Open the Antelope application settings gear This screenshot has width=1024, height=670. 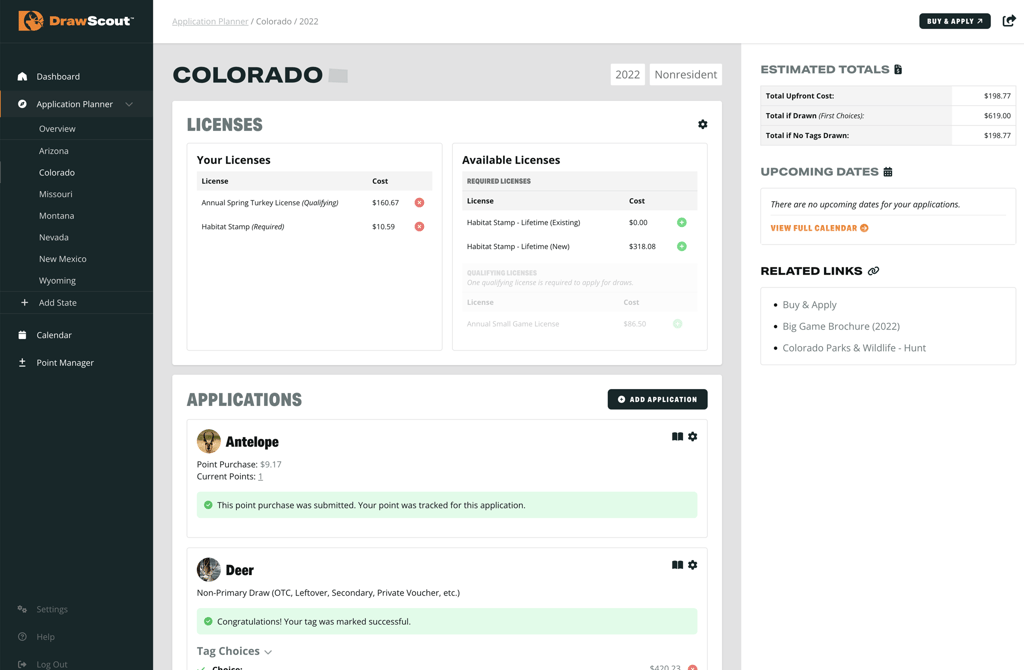693,436
